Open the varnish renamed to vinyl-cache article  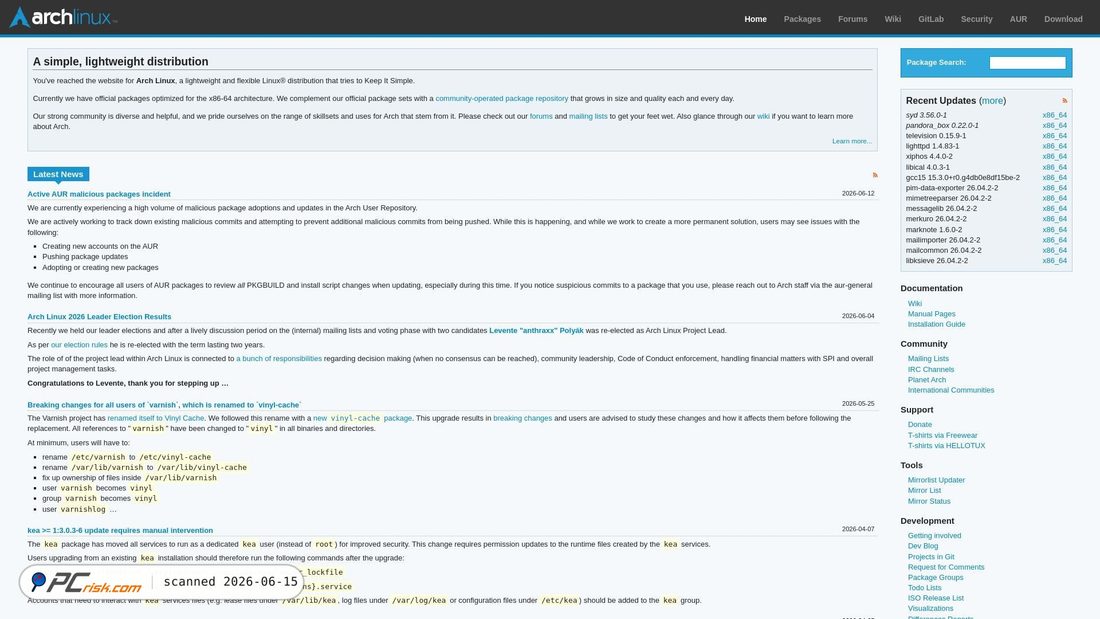[164, 405]
